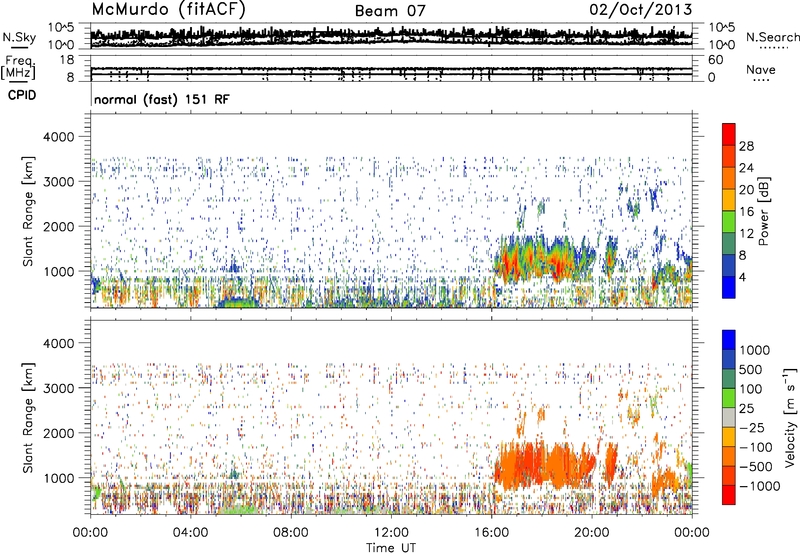Click the 'Beam 07' header label
The width and height of the screenshot is (800, 554).
coord(390,11)
